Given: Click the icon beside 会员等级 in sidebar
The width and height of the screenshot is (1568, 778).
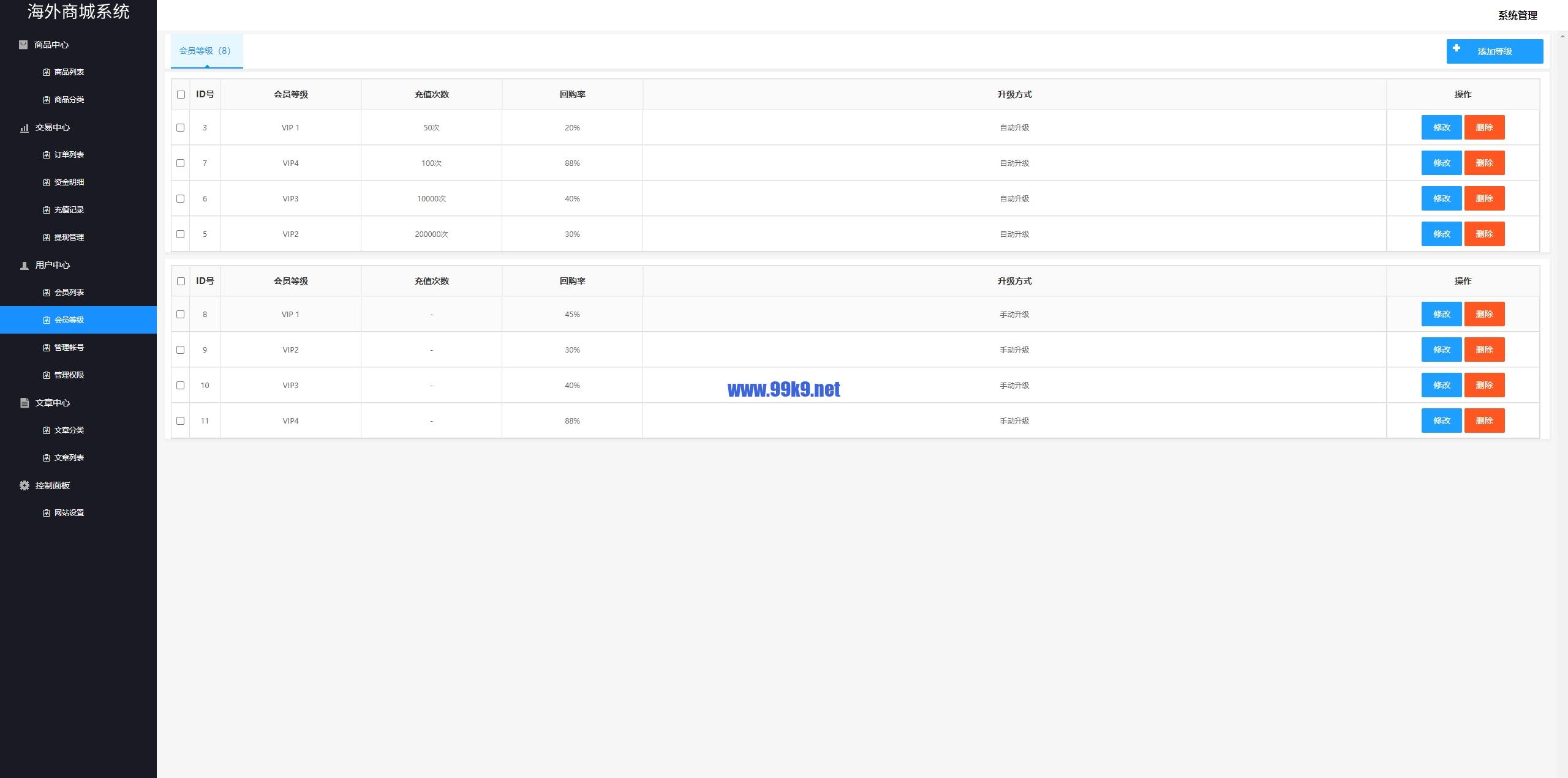Looking at the screenshot, I should [47, 320].
